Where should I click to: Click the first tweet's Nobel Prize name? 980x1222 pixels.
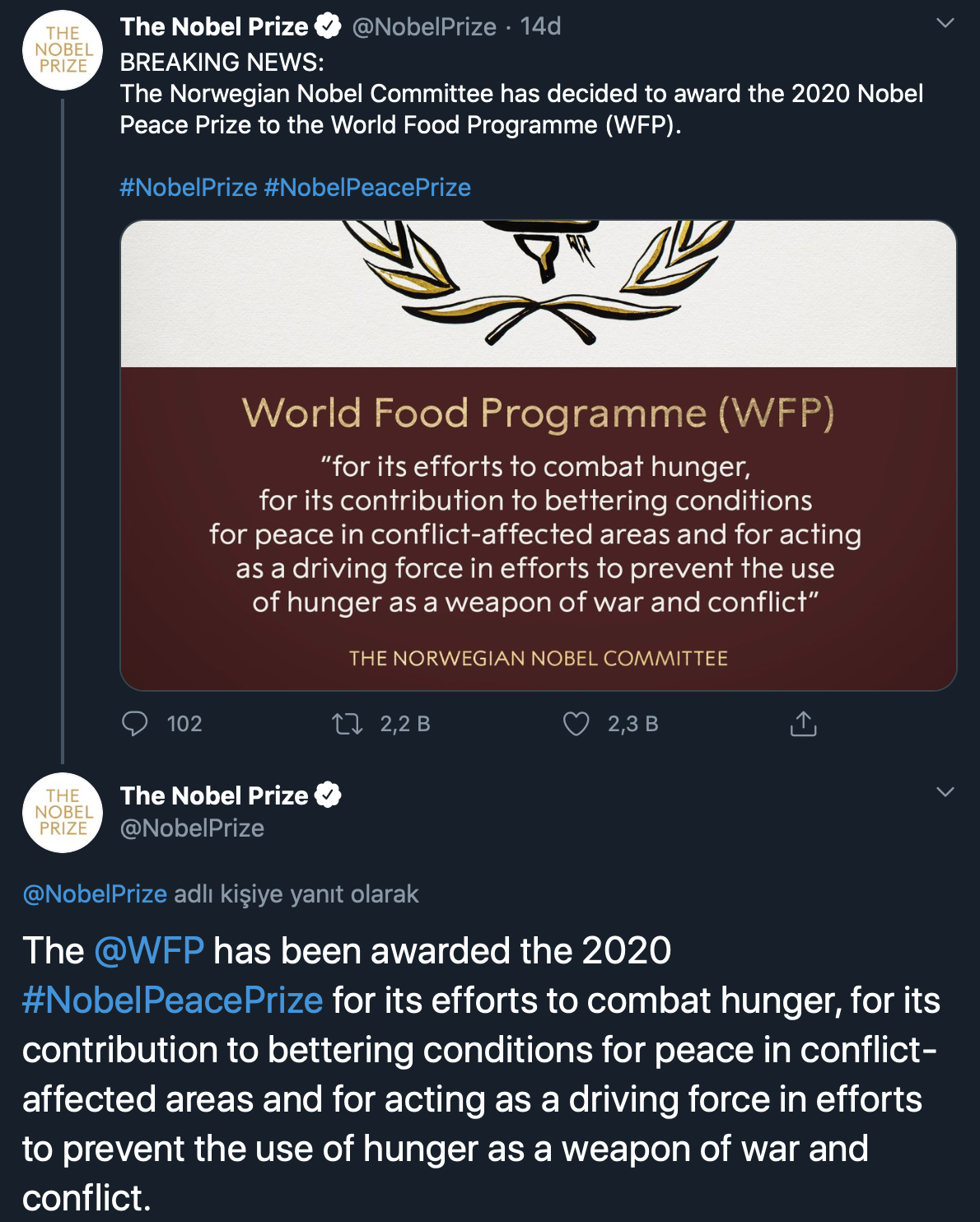[x=214, y=26]
